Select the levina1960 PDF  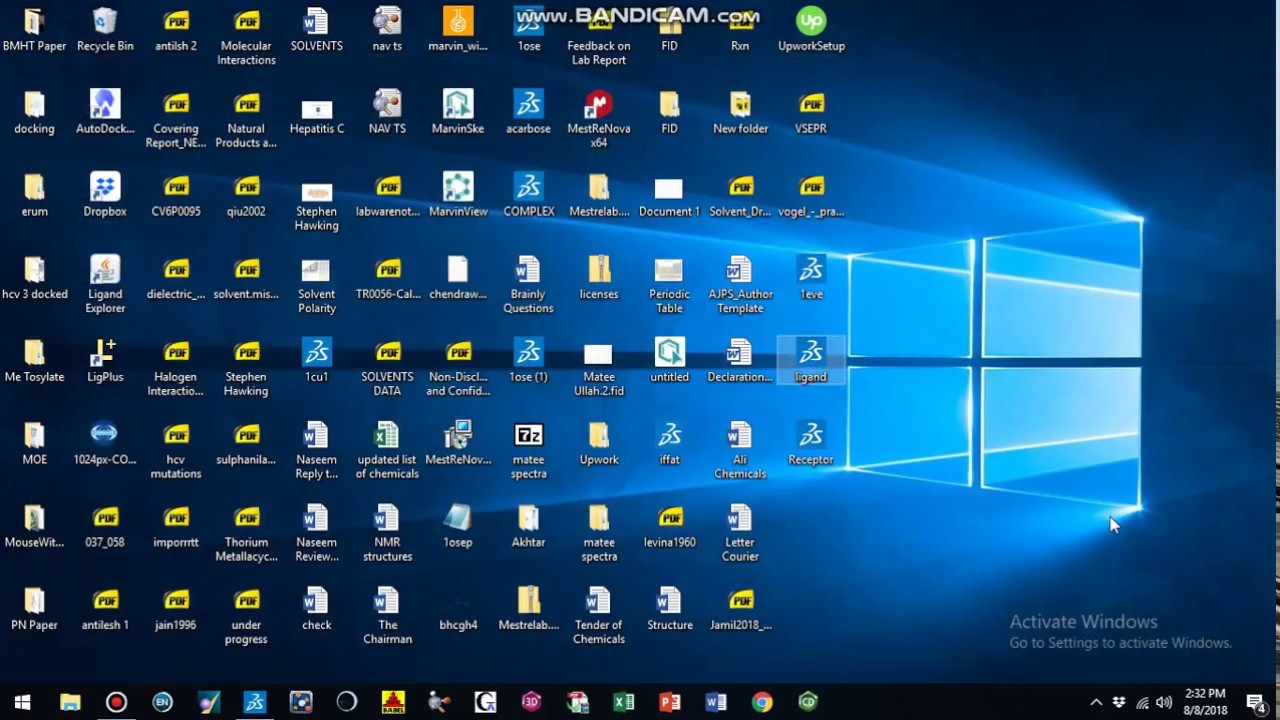coord(670,527)
